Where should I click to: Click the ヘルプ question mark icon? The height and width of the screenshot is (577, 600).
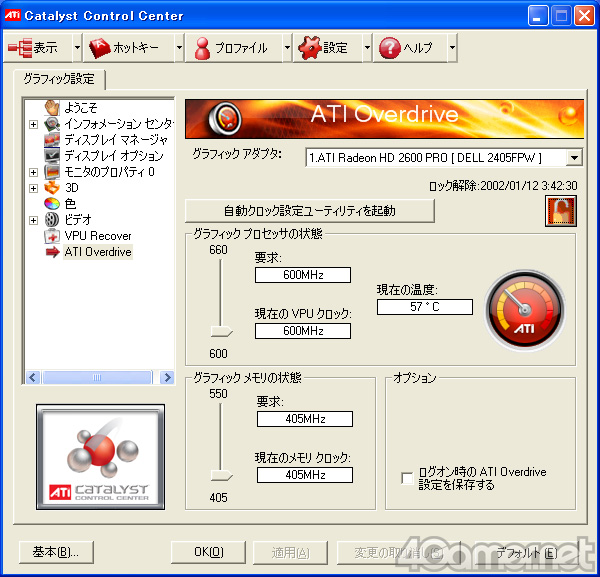click(x=390, y=48)
